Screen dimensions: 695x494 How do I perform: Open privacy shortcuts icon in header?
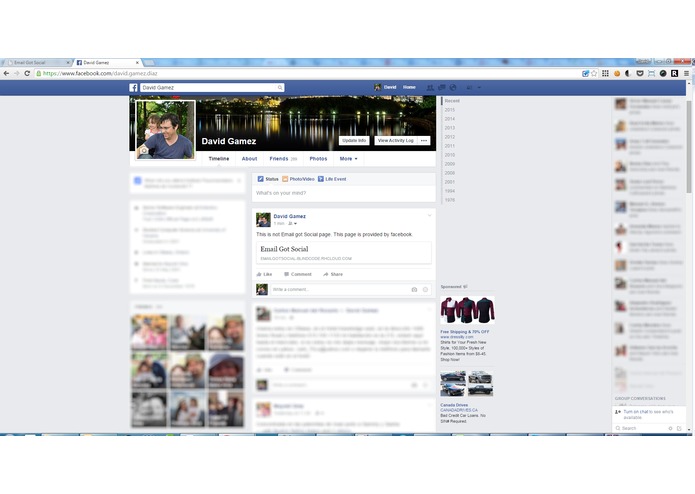click(469, 87)
